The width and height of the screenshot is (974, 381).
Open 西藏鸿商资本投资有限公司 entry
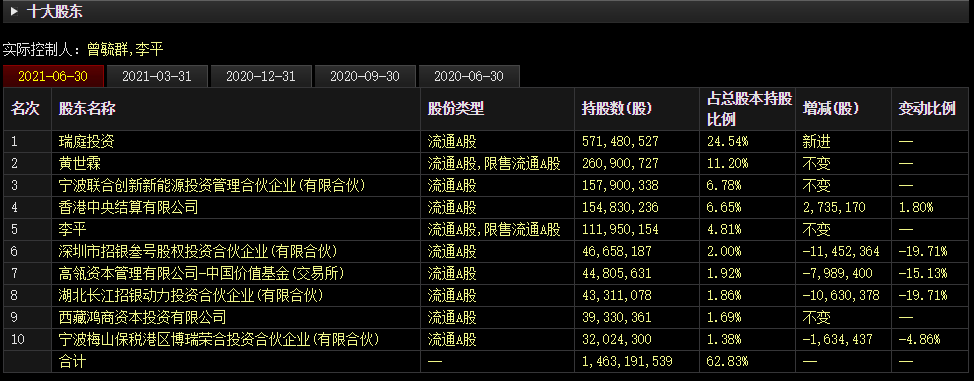point(142,318)
